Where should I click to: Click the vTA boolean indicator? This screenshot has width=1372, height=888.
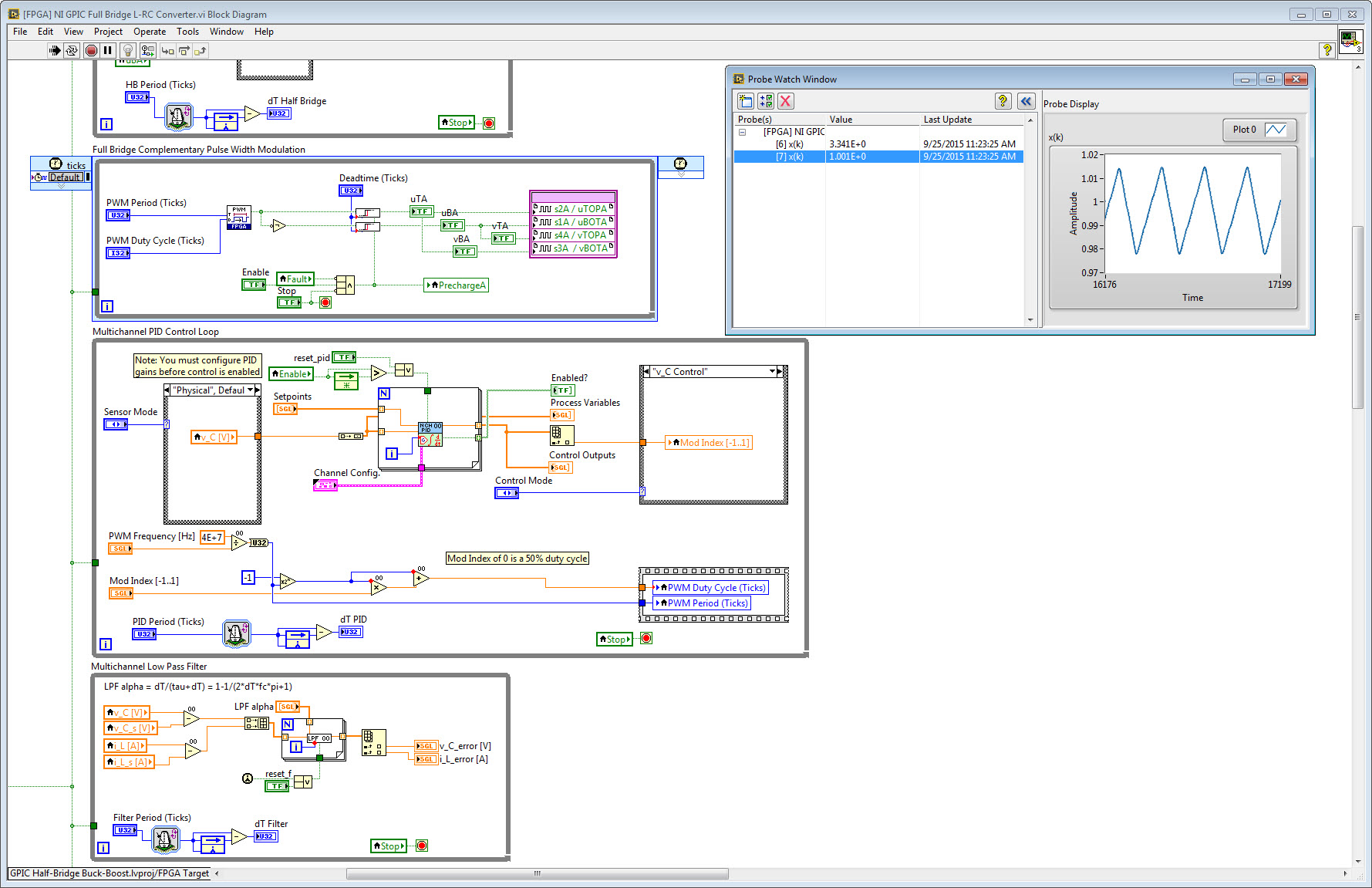pos(503,238)
